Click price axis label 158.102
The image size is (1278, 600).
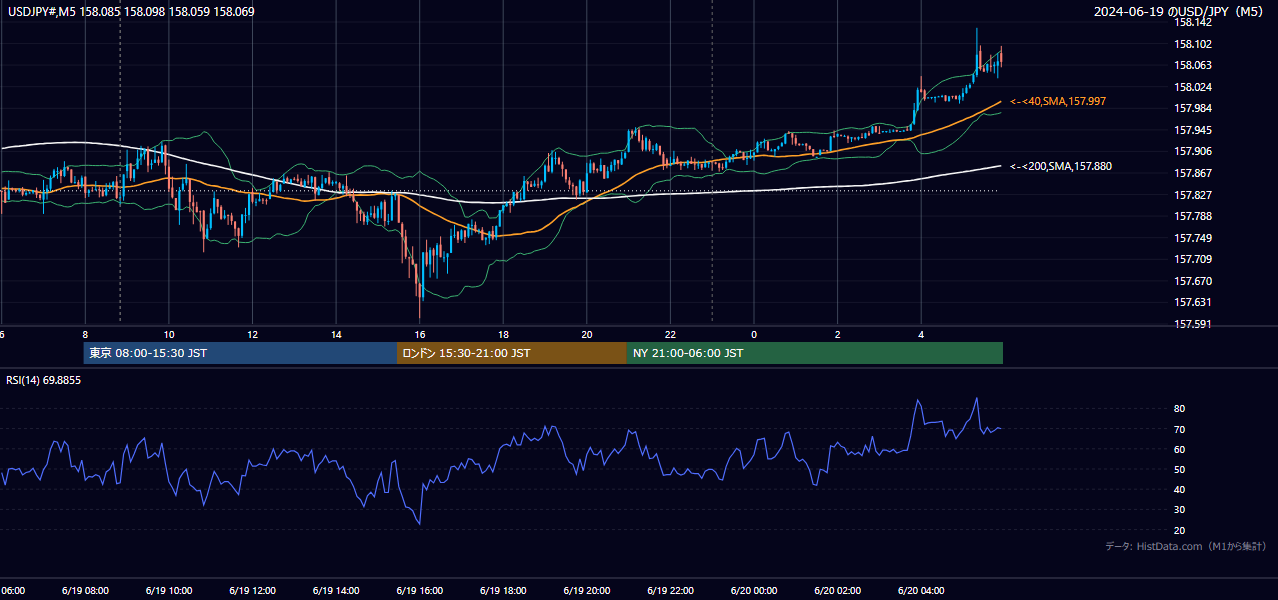[1193, 44]
